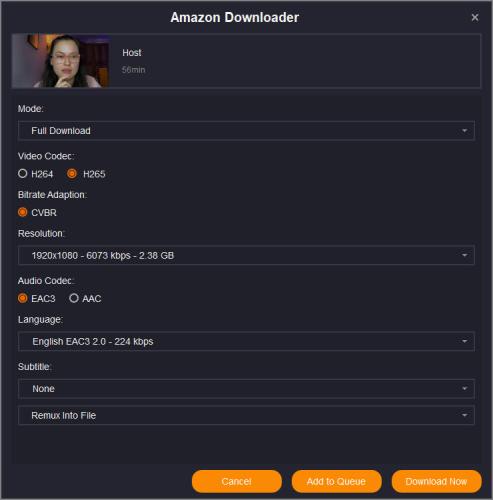
Task: Open the Language audio track dropdown
Action: coord(246,341)
